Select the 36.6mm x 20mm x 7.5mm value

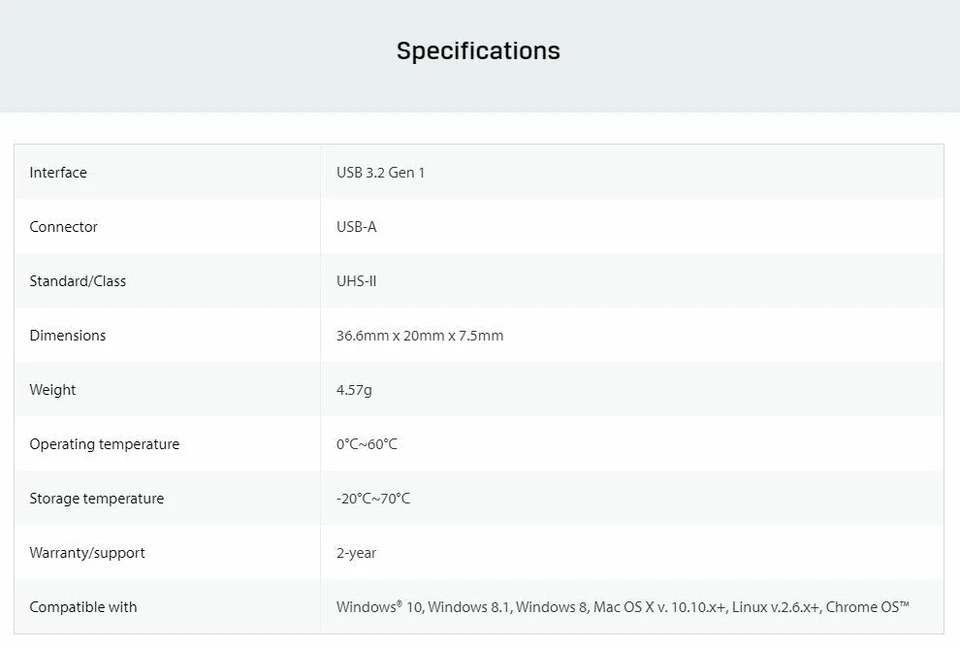[419, 336]
